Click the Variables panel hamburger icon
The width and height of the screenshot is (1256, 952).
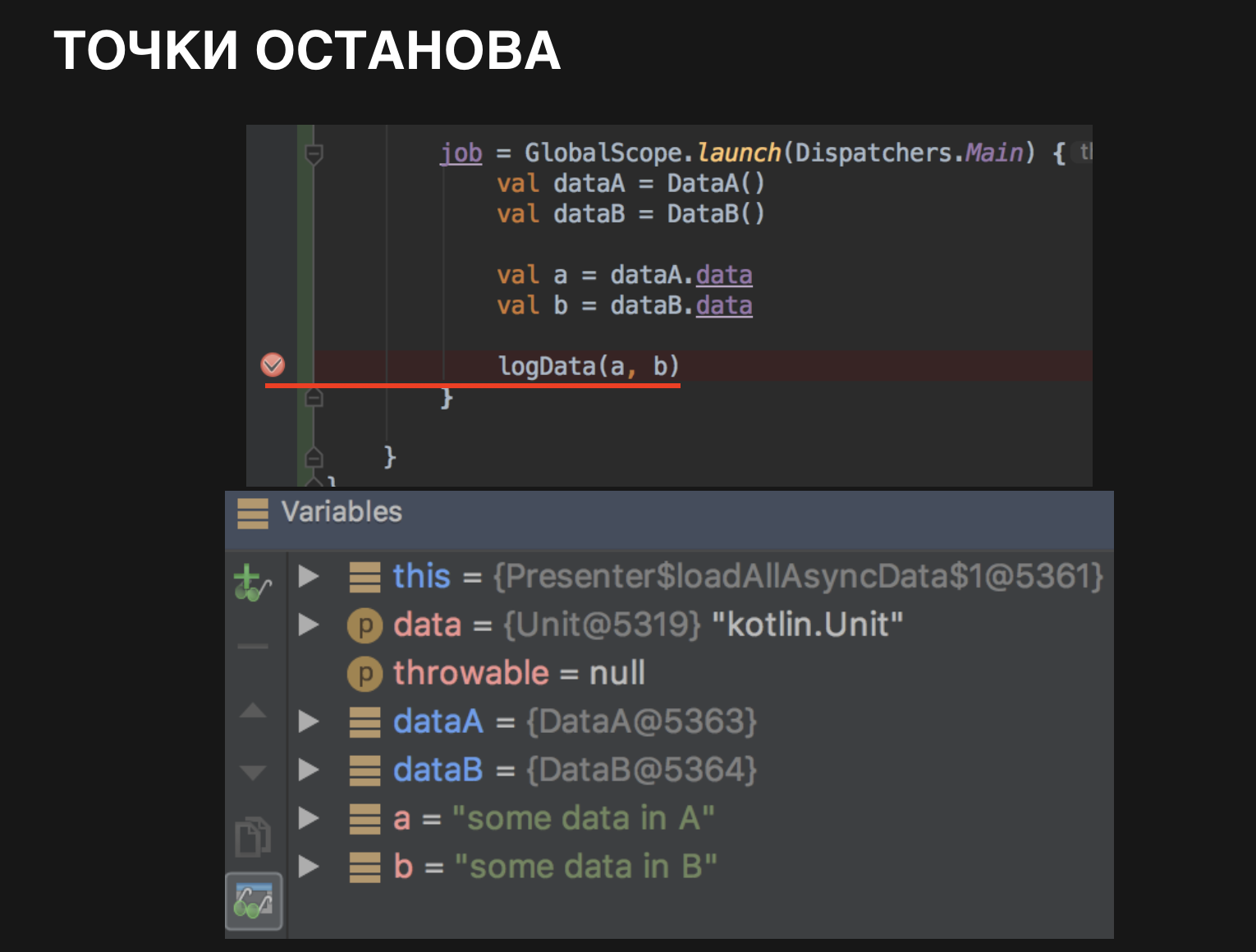[x=251, y=514]
